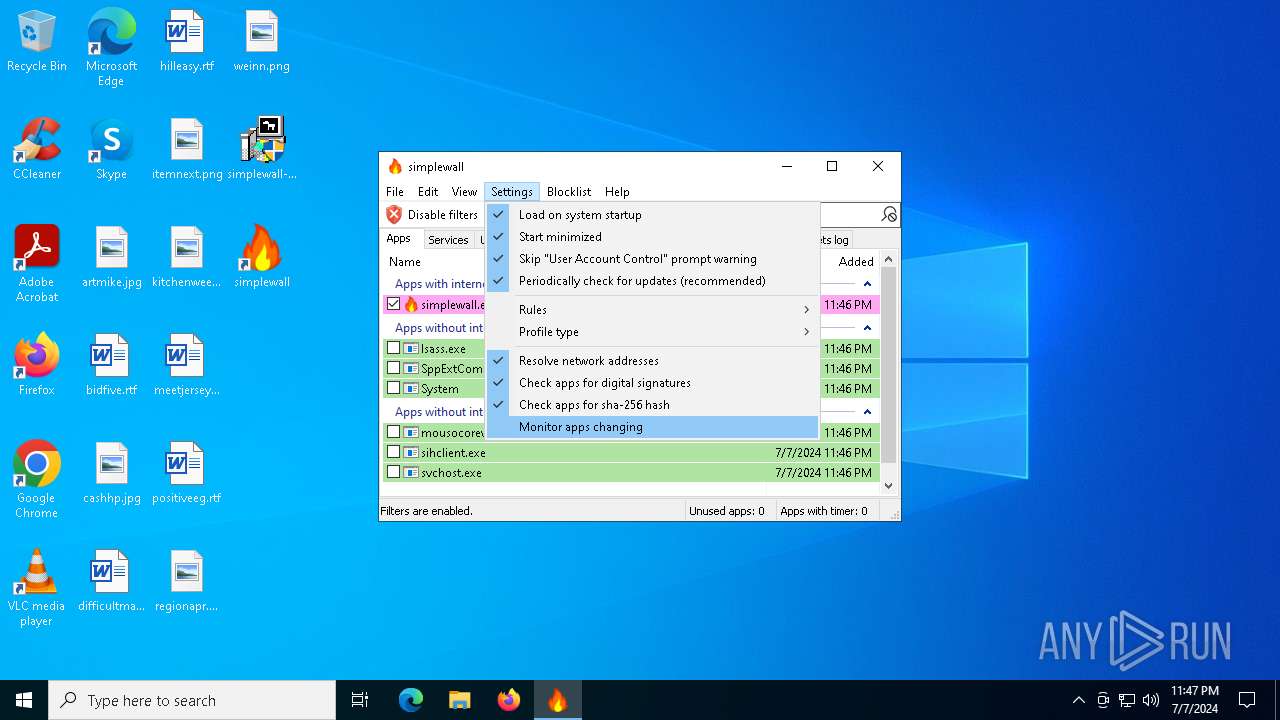Select regionapr desktop image file
This screenshot has width=1280, height=720.
(x=186, y=582)
